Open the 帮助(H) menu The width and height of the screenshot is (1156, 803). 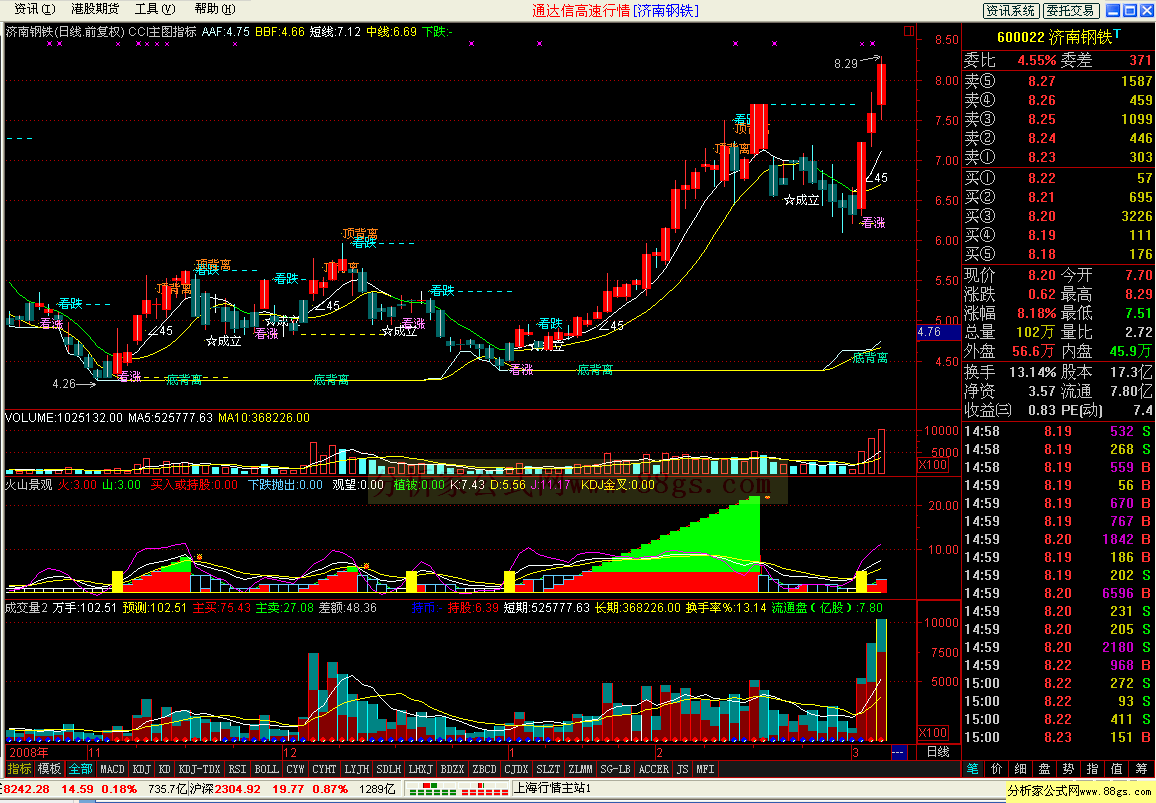pyautogui.click(x=215, y=9)
